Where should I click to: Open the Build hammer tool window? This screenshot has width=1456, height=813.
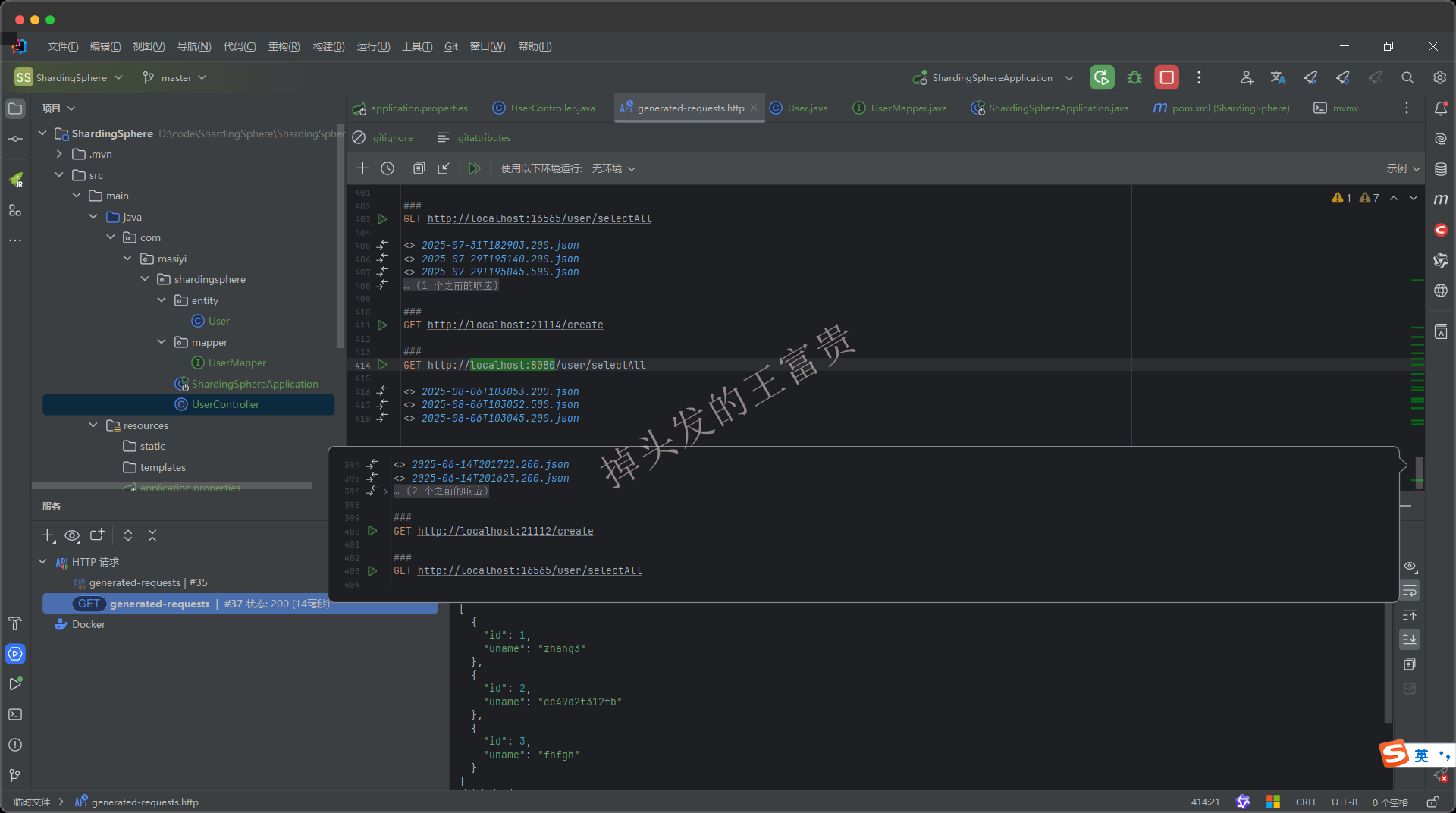(x=15, y=623)
